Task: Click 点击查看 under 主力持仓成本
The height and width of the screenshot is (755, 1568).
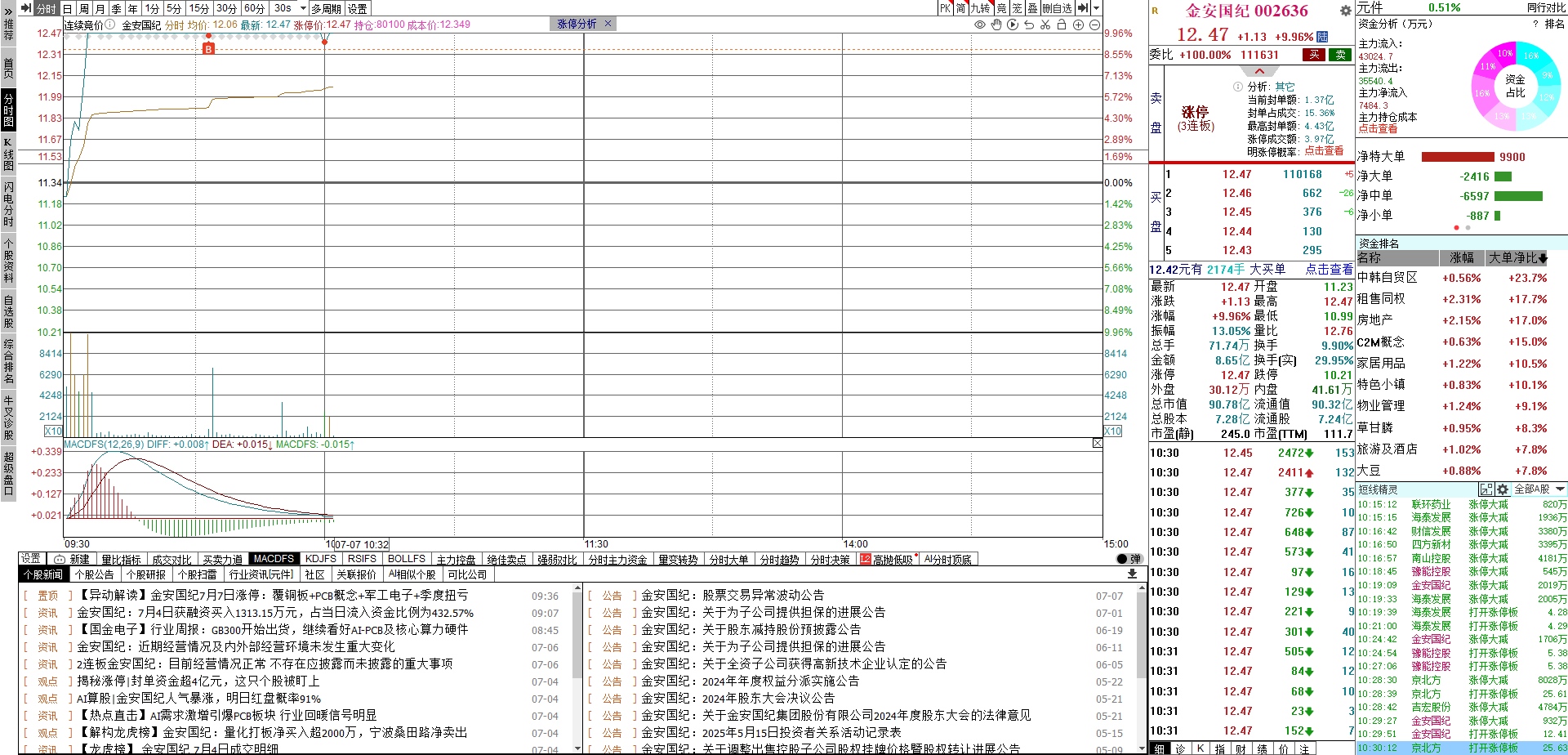Action: [1378, 129]
